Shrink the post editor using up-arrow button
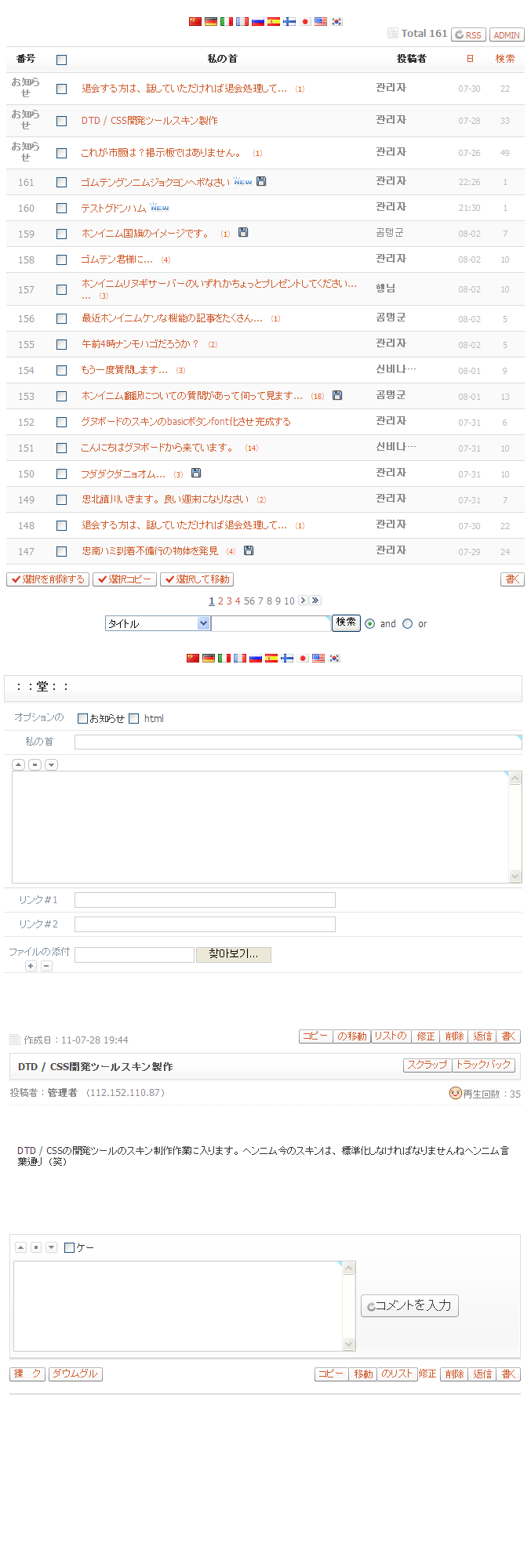 [x=19, y=764]
